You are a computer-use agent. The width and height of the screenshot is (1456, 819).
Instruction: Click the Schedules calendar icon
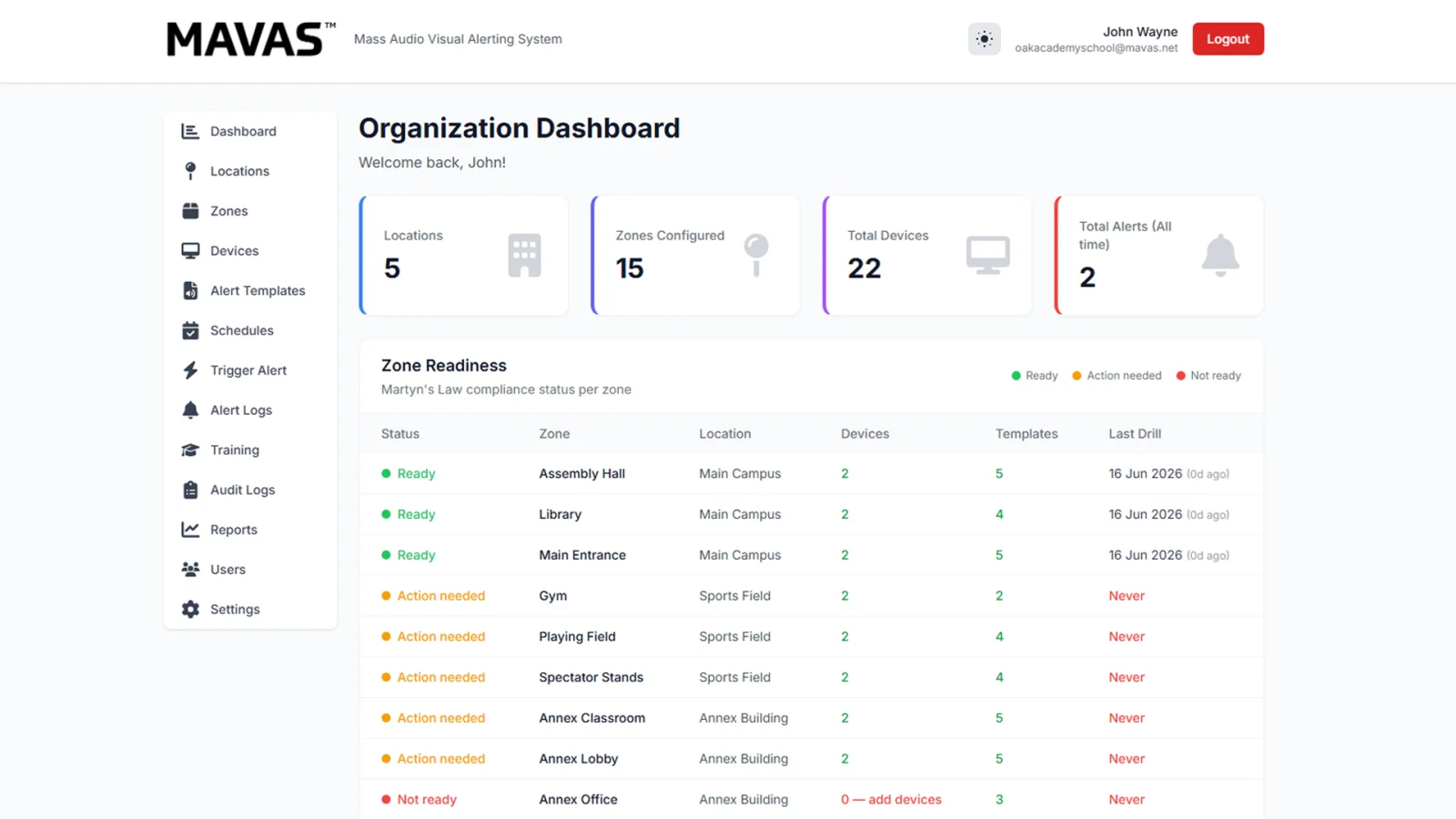(x=190, y=330)
